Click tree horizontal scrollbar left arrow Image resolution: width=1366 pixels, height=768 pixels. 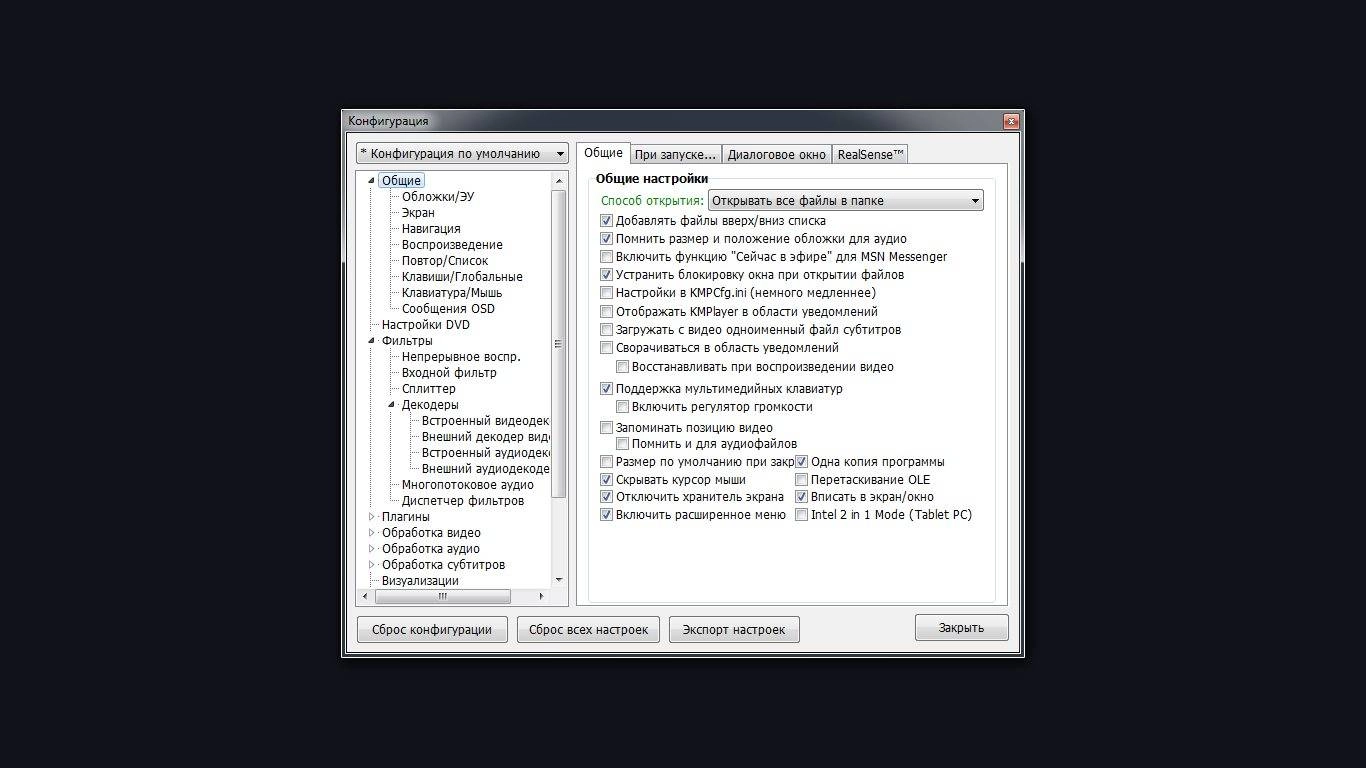[x=365, y=596]
